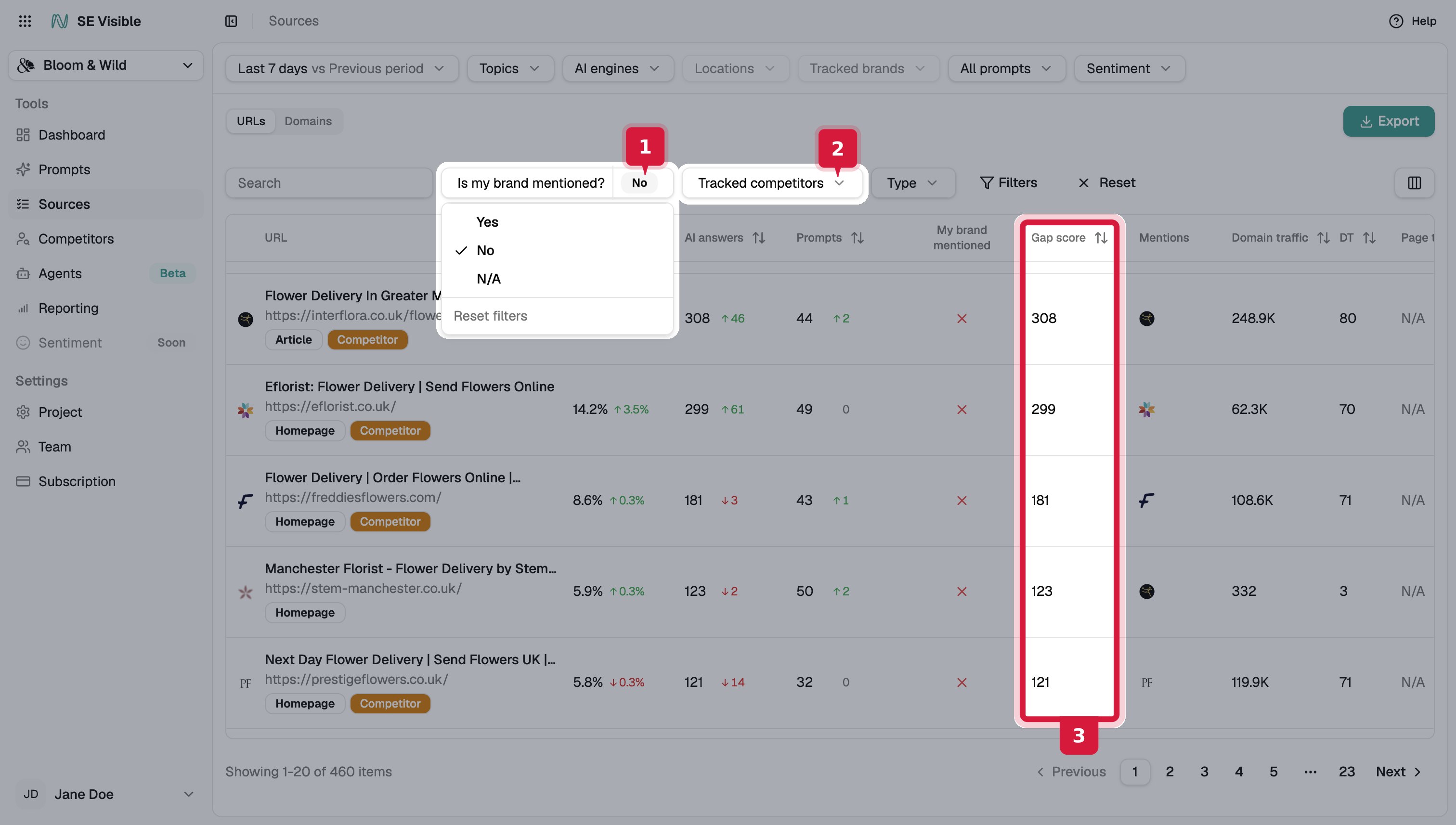This screenshot has height=825, width=1456.
Task: Sort table by Prompts column
Action: coord(858,237)
